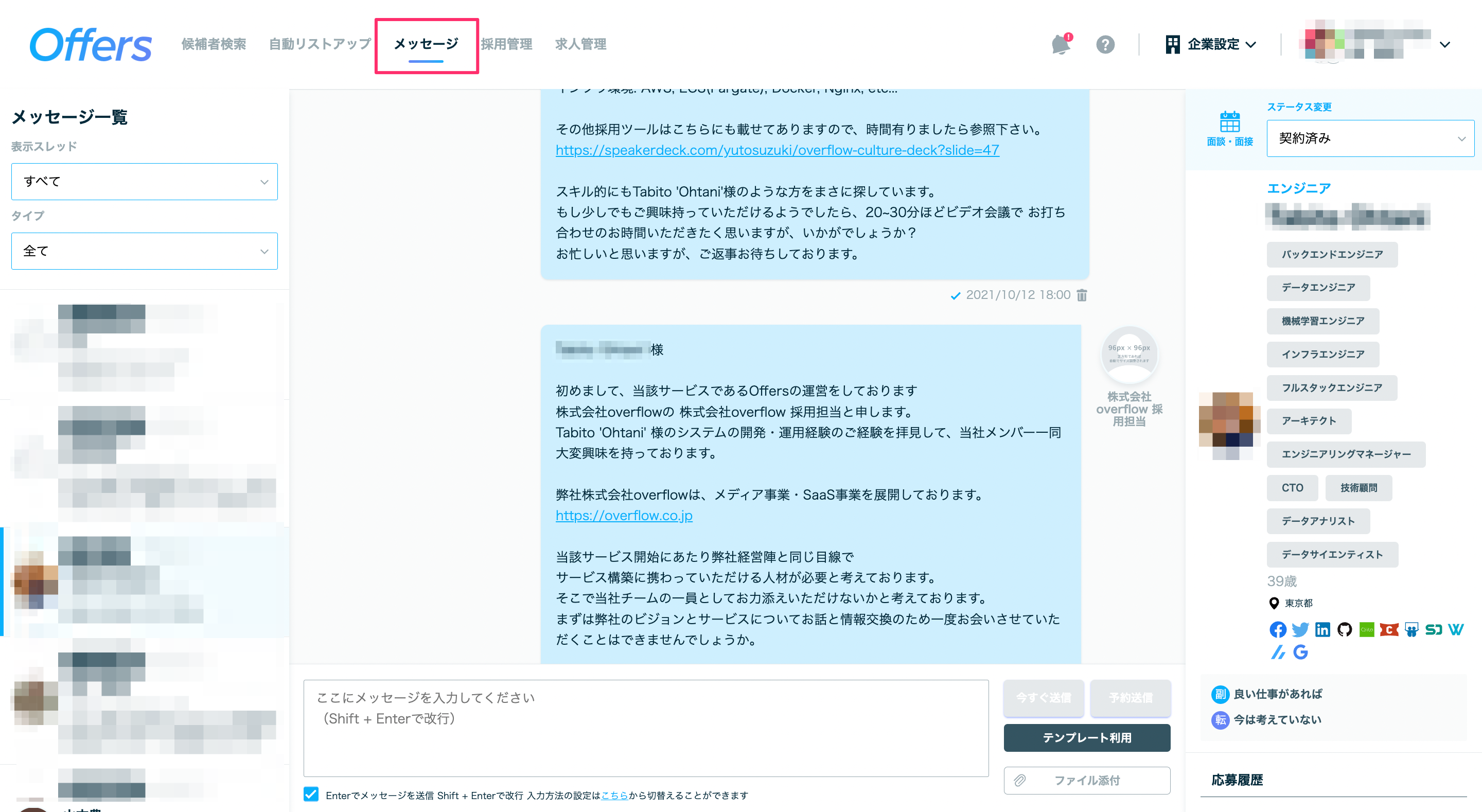
Task: Expand the 企業設定 menu chevron
Action: [1251, 44]
